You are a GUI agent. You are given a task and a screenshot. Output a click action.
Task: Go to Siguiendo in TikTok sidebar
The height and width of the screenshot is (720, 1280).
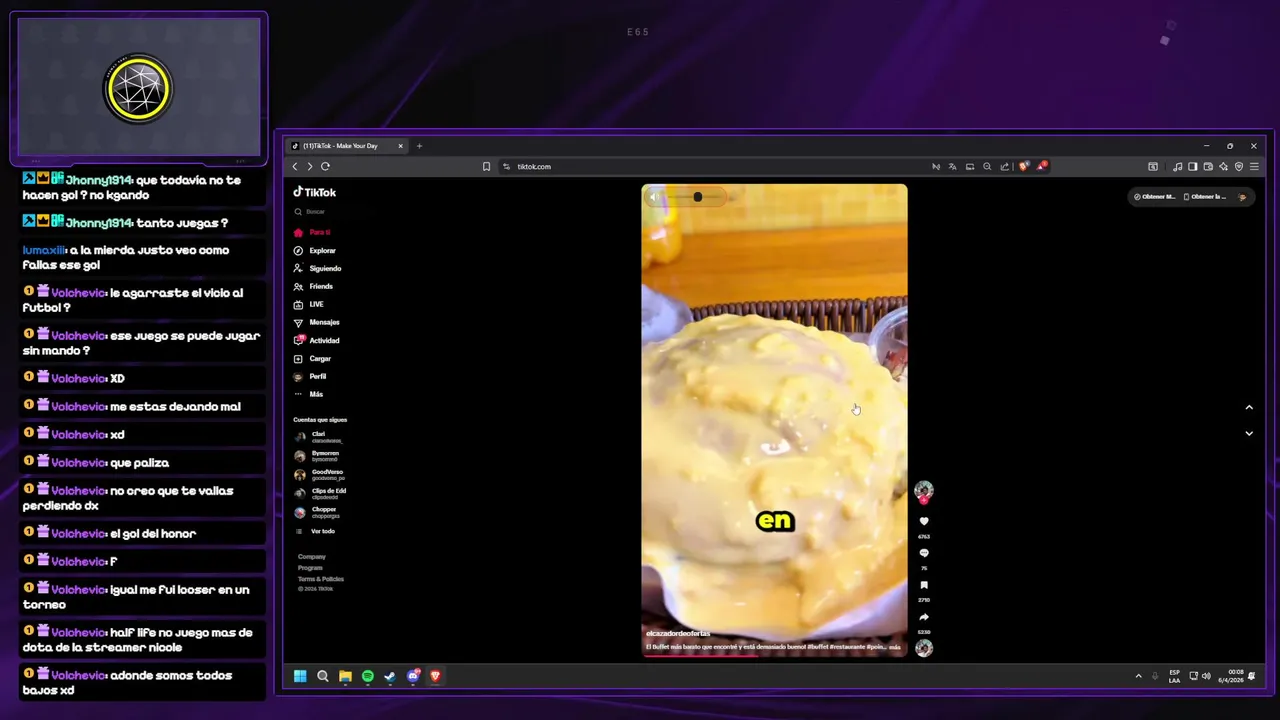click(x=317, y=268)
